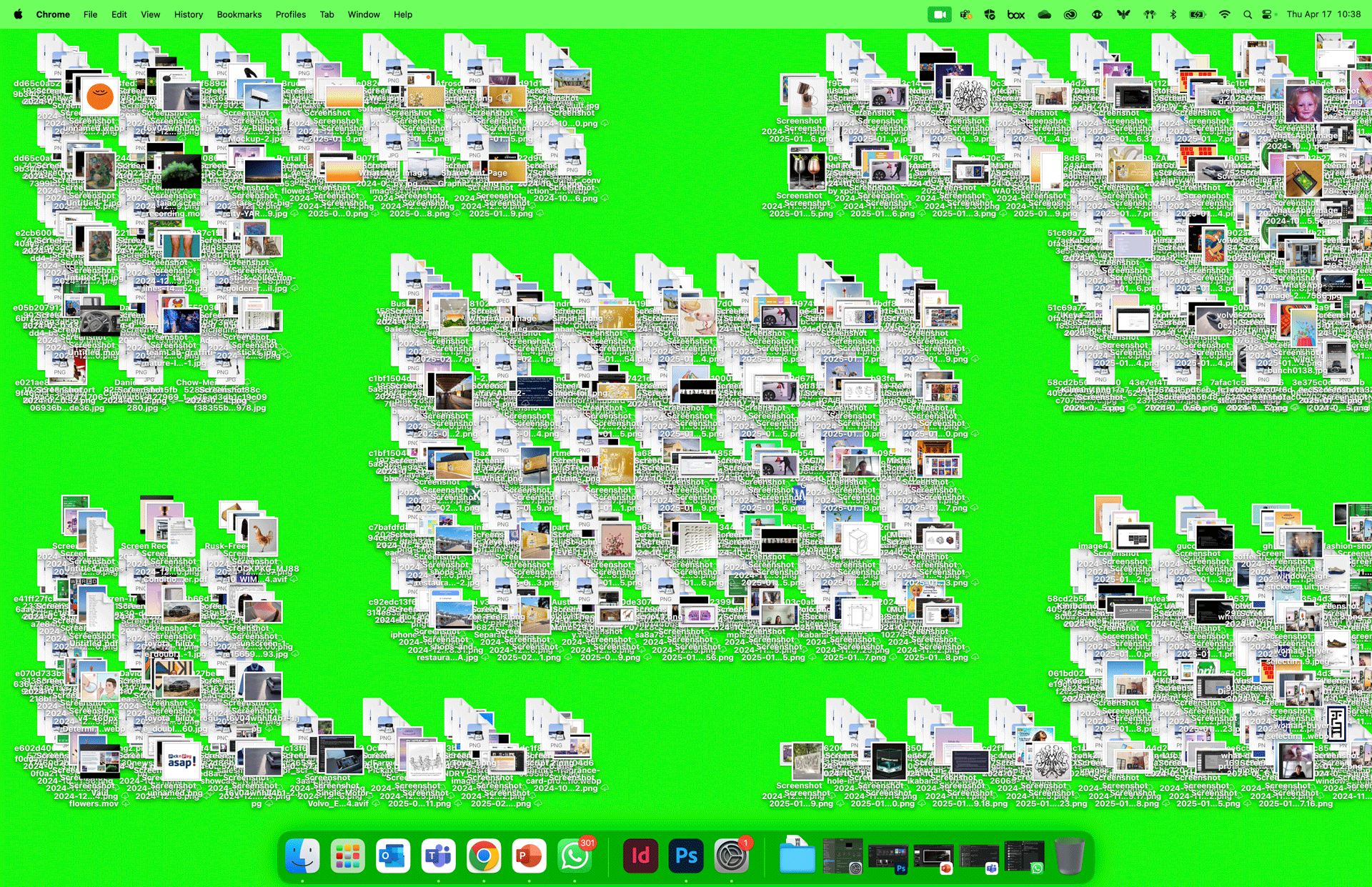Open the Trash in the dock
Viewport: 1372px width, 887px height.
pos(1070,856)
